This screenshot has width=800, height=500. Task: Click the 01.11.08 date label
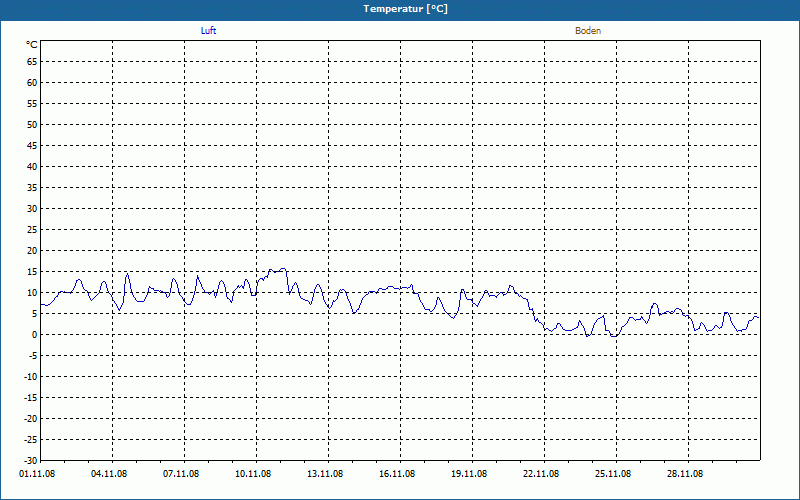pyautogui.click(x=37, y=474)
